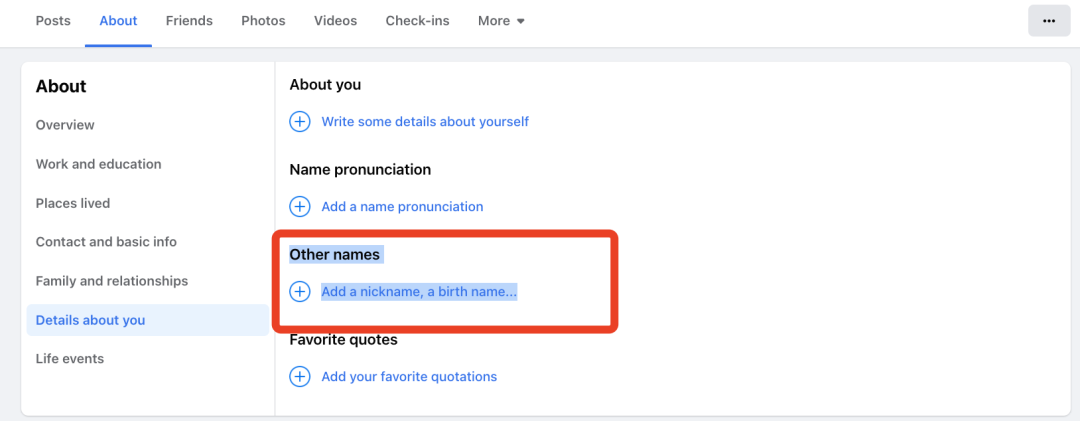Click Add a nickname, a birth name link
Viewport: 1080px width, 421px height.
[419, 291]
